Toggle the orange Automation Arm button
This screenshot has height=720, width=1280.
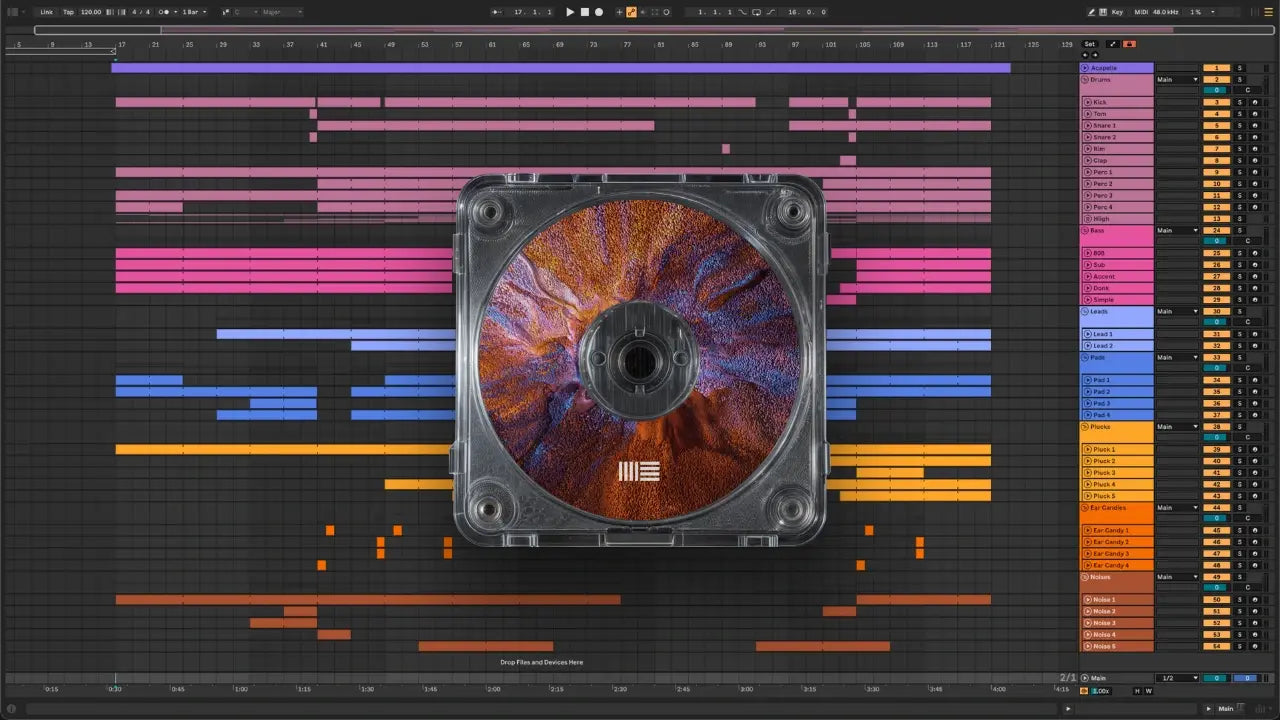pos(631,12)
